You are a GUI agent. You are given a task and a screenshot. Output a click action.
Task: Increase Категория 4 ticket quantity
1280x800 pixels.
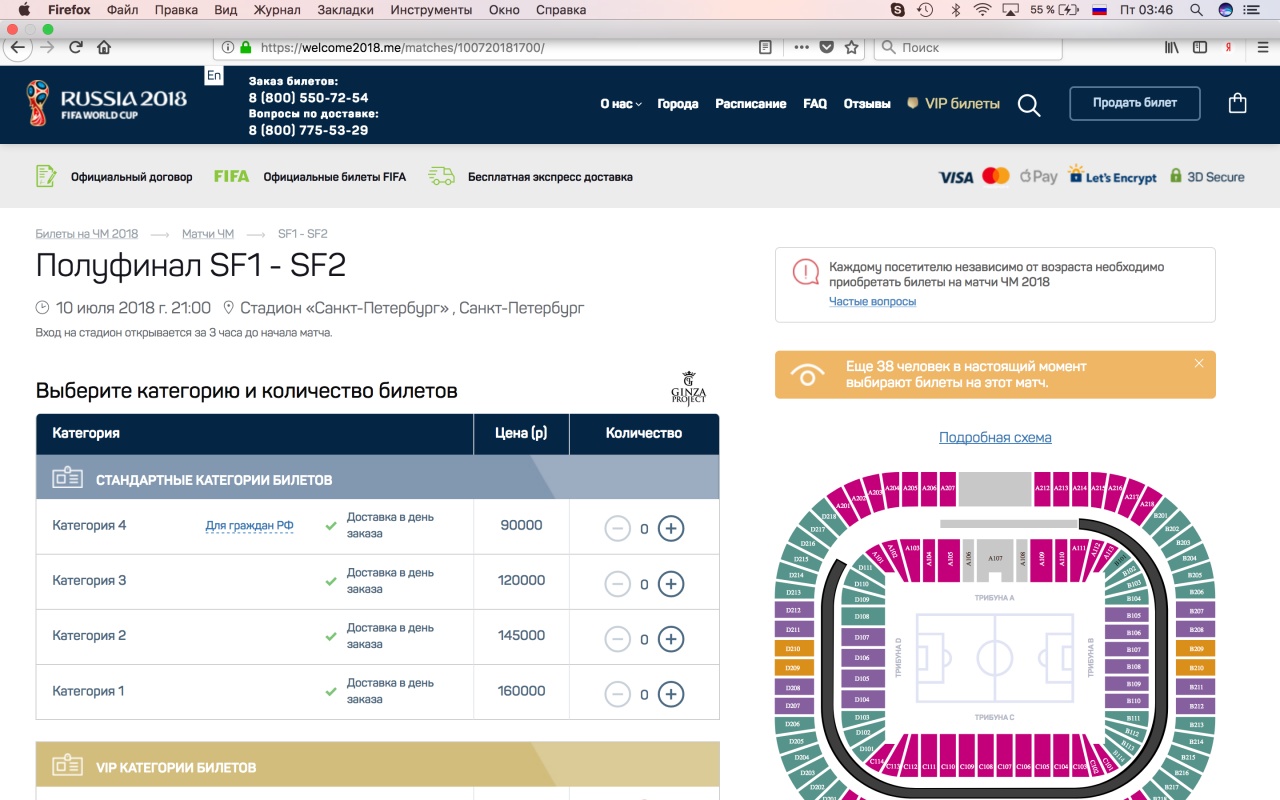click(671, 528)
